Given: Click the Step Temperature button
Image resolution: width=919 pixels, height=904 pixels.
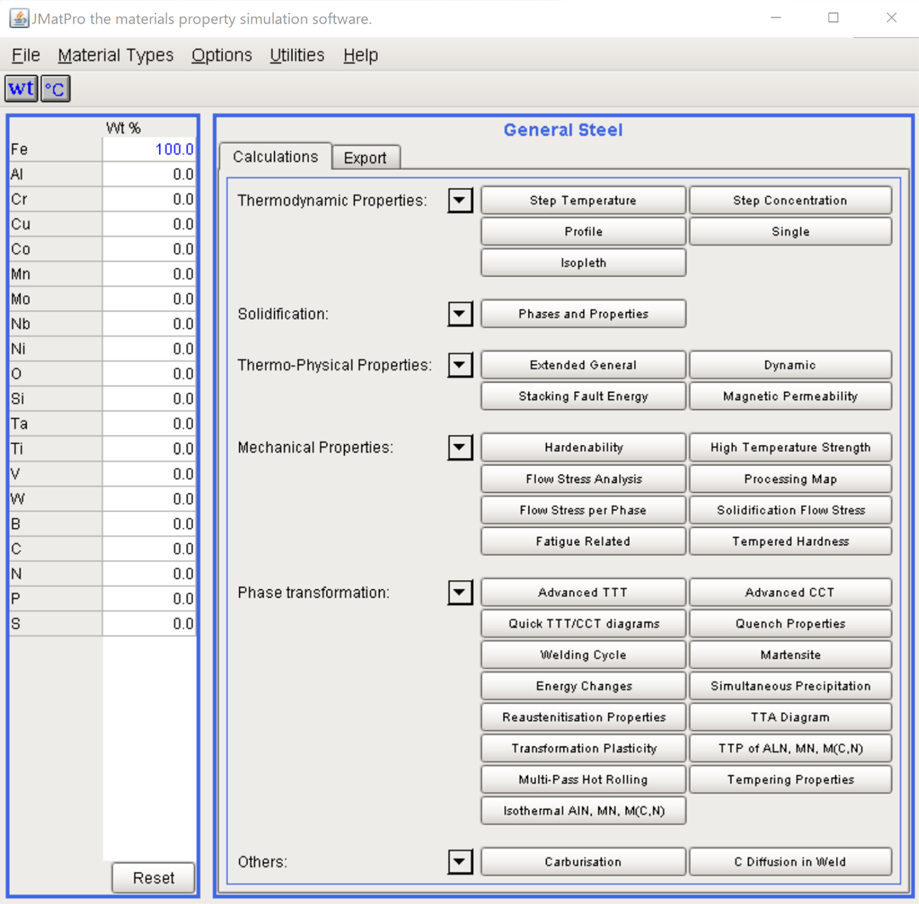Looking at the screenshot, I should click(x=583, y=200).
